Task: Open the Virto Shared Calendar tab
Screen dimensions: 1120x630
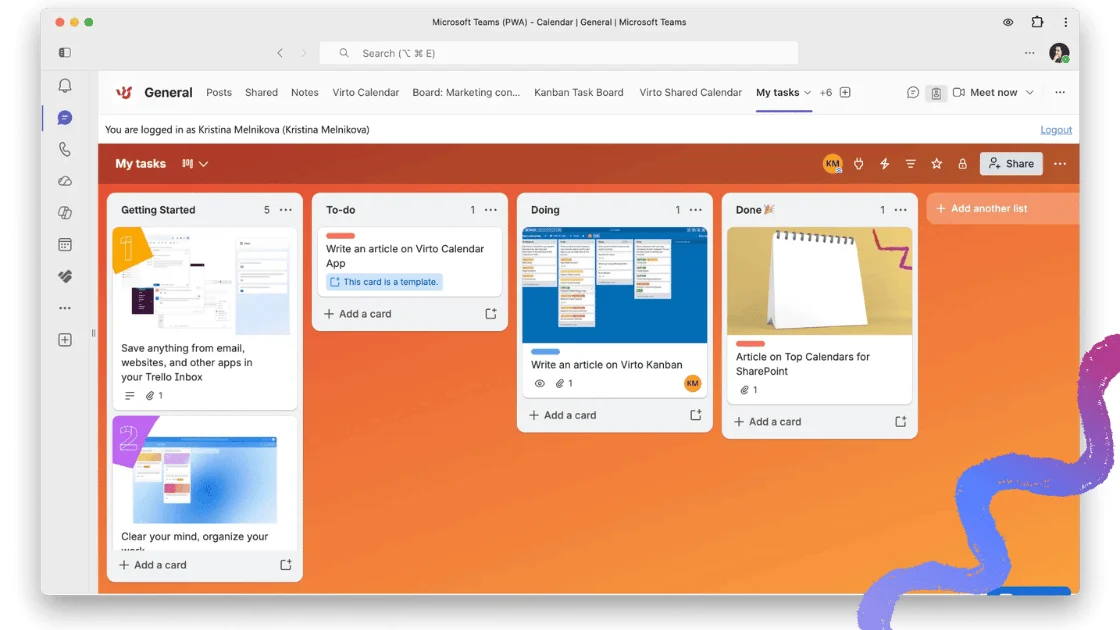Action: [x=691, y=92]
